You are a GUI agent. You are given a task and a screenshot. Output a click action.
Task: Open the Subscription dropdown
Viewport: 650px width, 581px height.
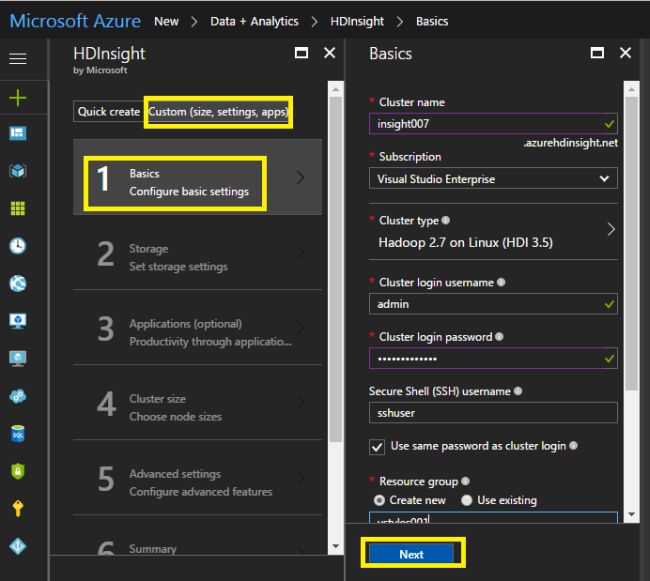click(493, 179)
